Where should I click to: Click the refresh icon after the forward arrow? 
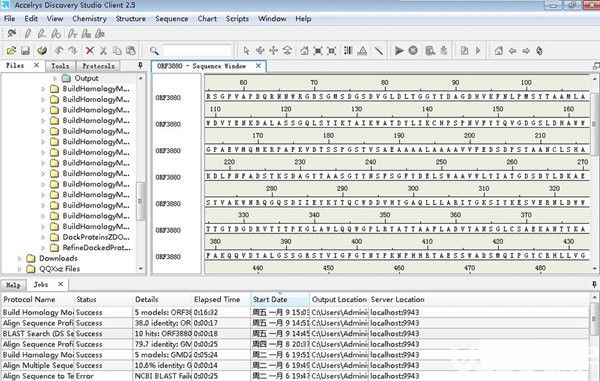coord(540,50)
